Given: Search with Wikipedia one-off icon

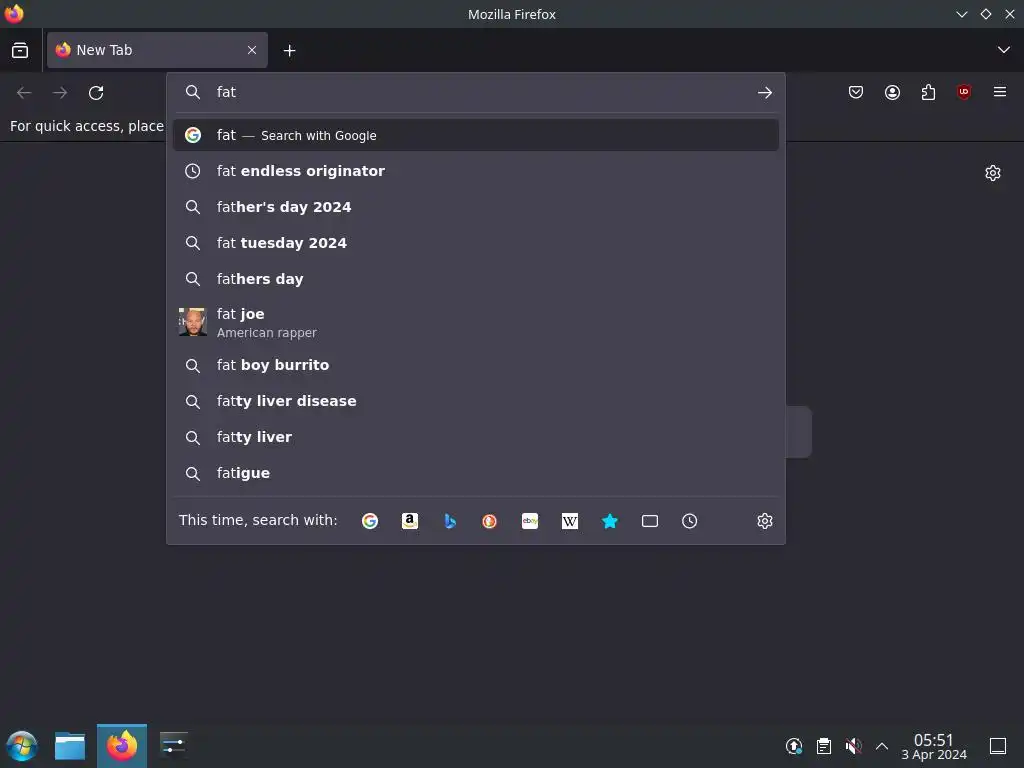Looking at the screenshot, I should tap(569, 520).
